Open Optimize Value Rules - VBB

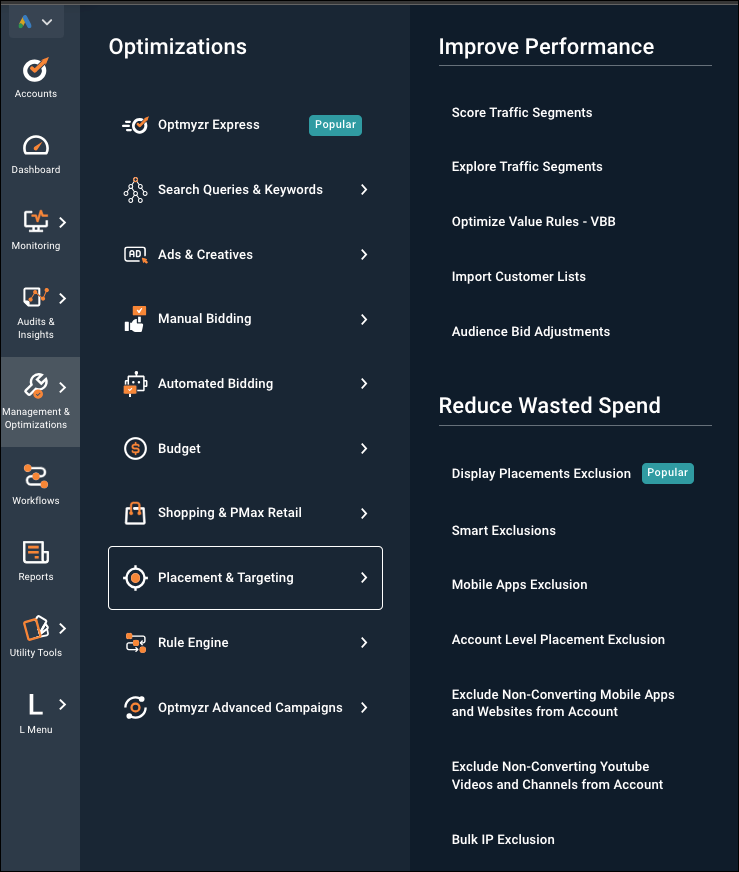coord(533,222)
